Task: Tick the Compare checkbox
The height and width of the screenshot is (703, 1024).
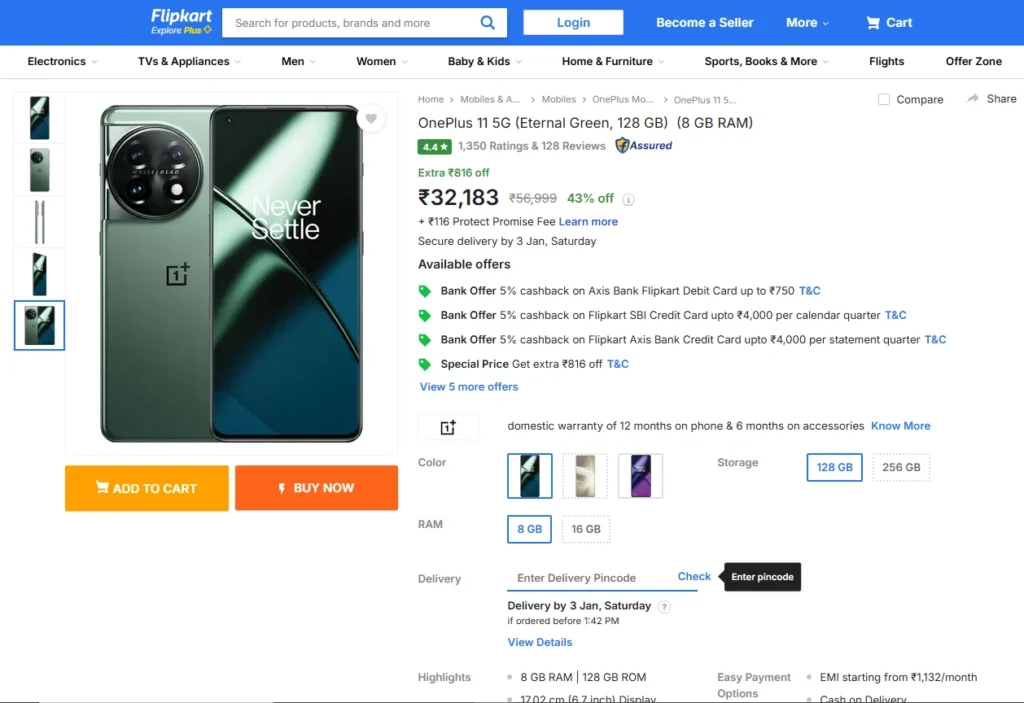Action: (884, 99)
